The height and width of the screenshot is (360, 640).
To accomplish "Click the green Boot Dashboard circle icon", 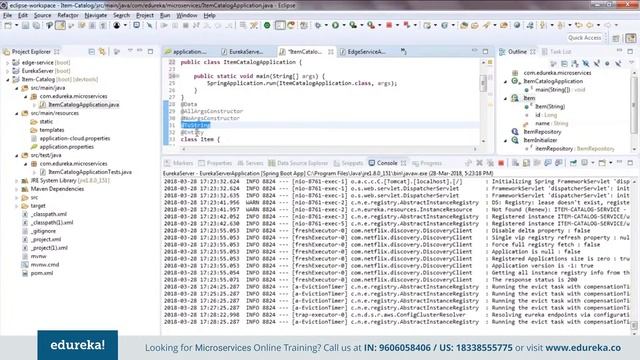I will tap(267, 25).
